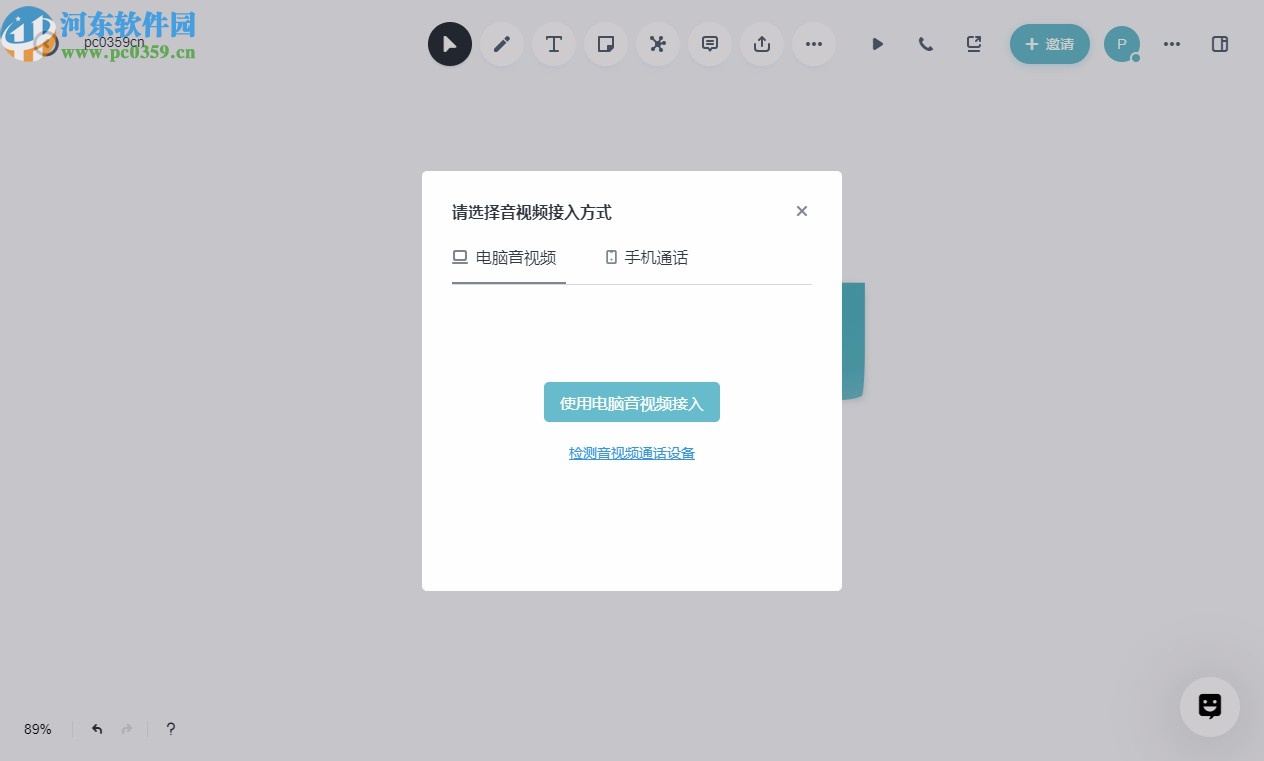Choose the text tool on the toolbar
Image resolution: width=1264 pixels, height=761 pixels.
(554, 44)
